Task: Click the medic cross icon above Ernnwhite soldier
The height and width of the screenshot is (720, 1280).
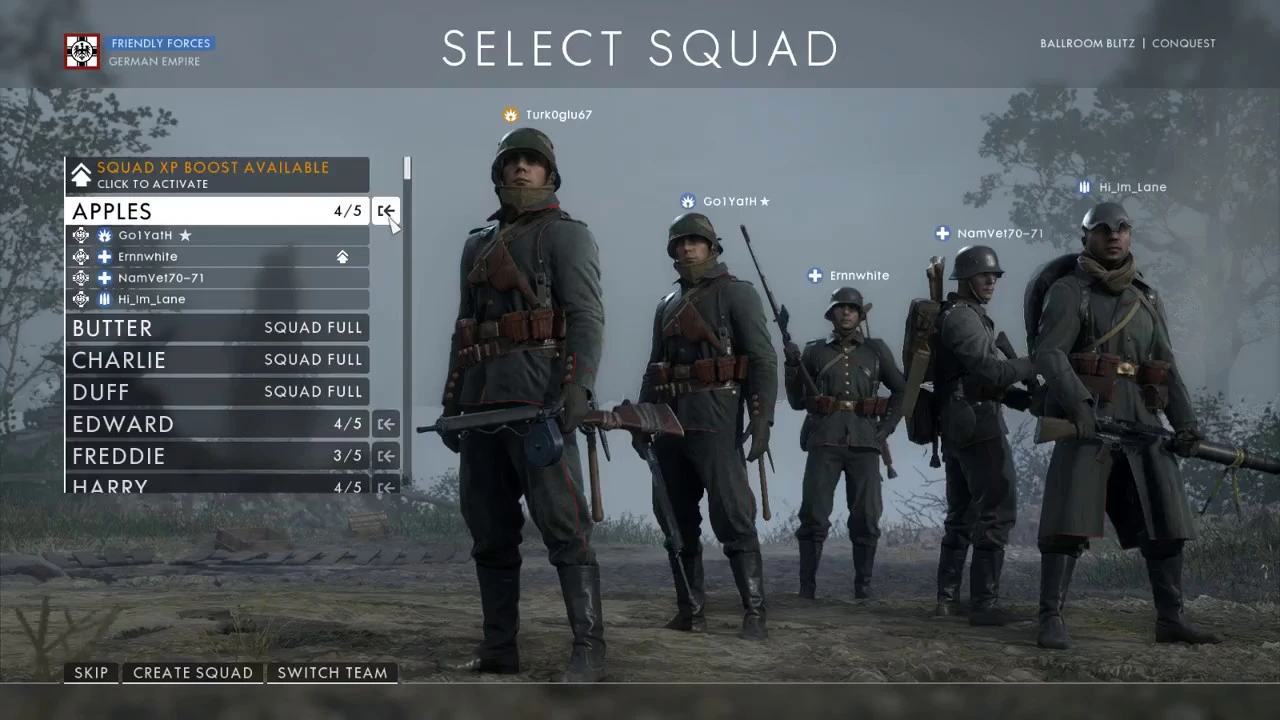Action: (x=815, y=276)
